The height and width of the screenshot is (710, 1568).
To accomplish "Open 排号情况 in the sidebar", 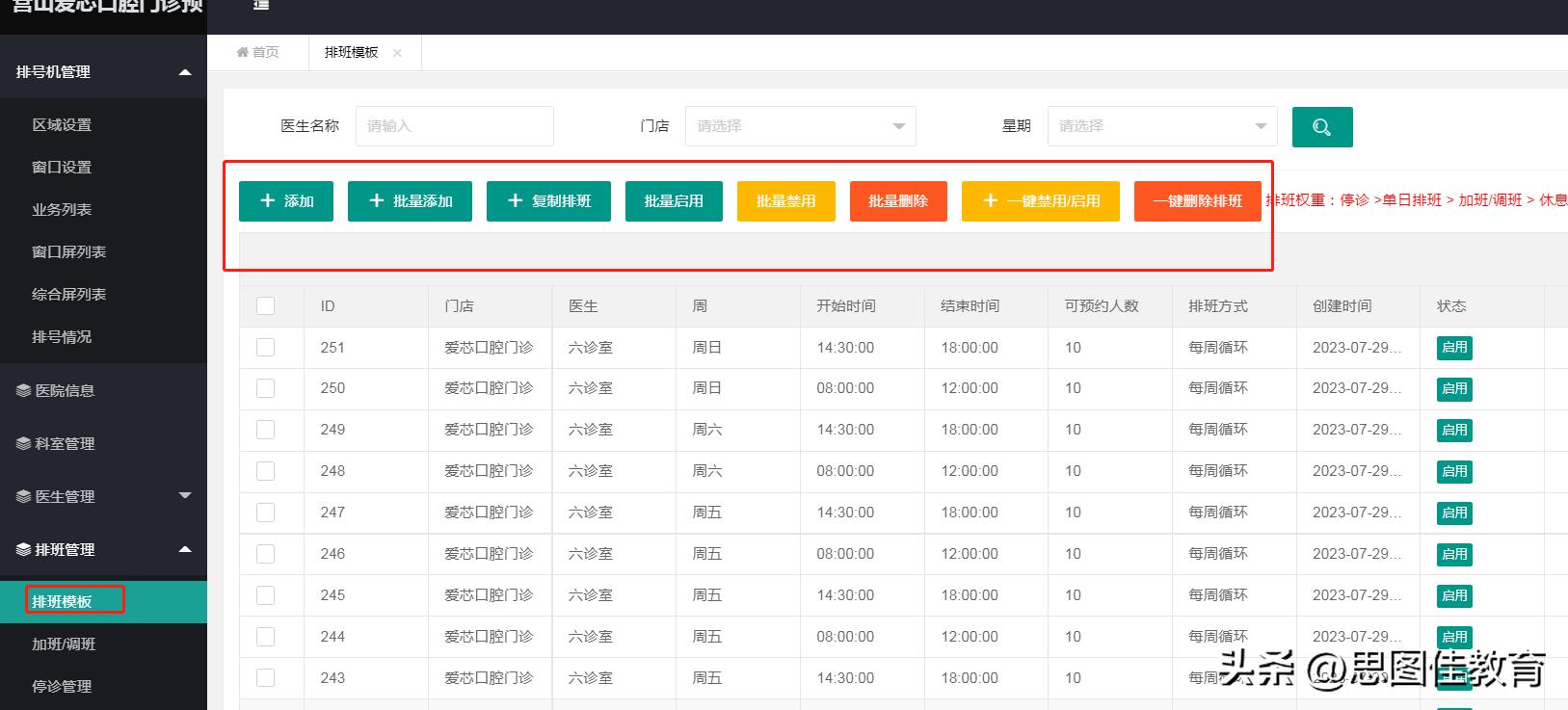I will 62,337.
